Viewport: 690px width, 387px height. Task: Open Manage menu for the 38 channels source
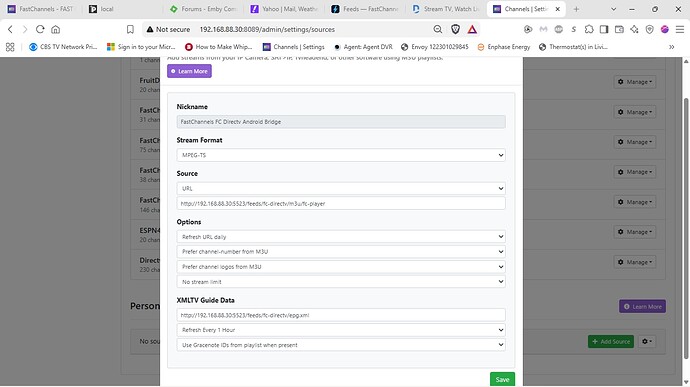coord(635,172)
